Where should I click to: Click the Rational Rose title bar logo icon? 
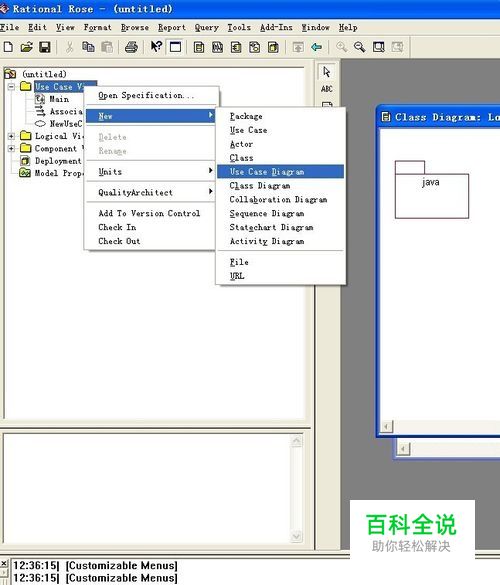tap(4, 8)
